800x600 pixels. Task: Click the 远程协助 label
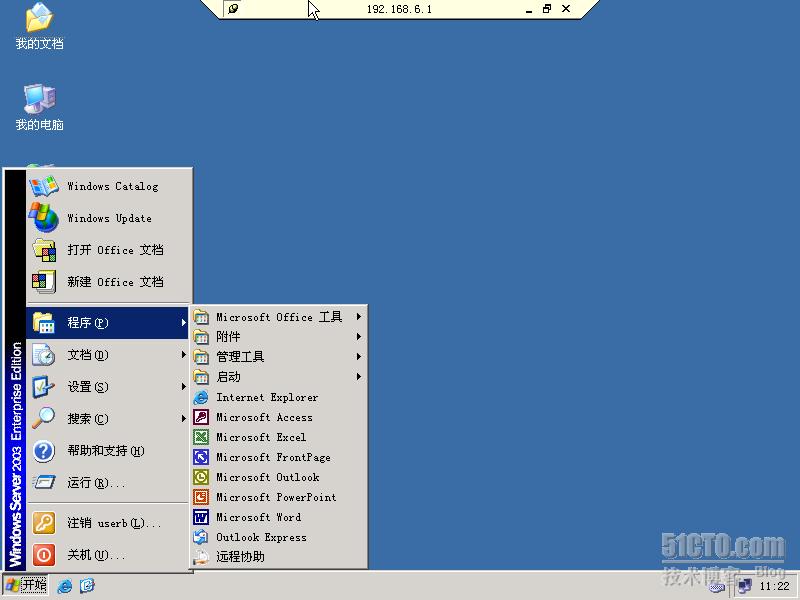pyautogui.click(x=240, y=557)
